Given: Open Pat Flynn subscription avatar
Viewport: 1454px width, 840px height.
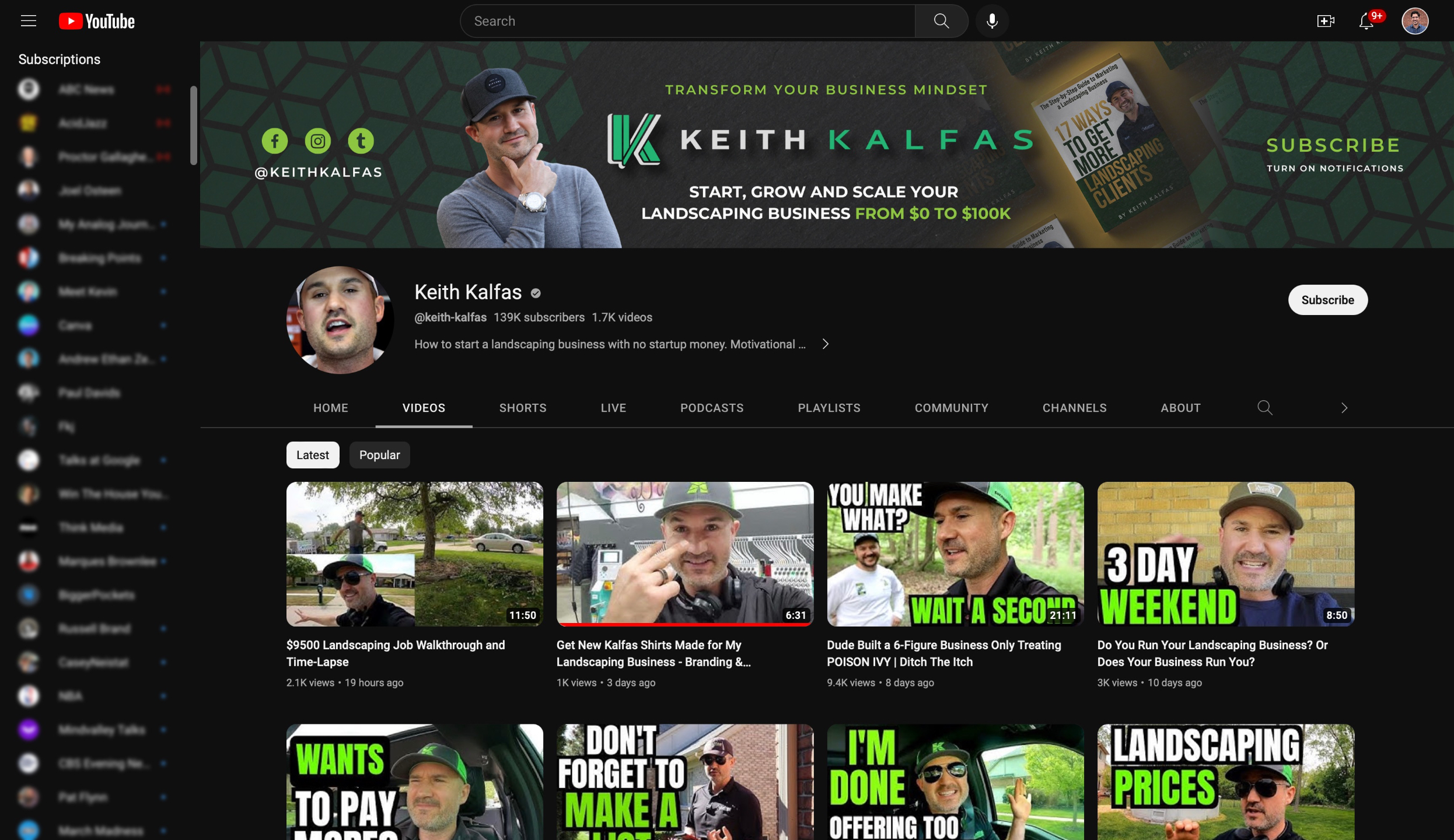Looking at the screenshot, I should 28,797.
